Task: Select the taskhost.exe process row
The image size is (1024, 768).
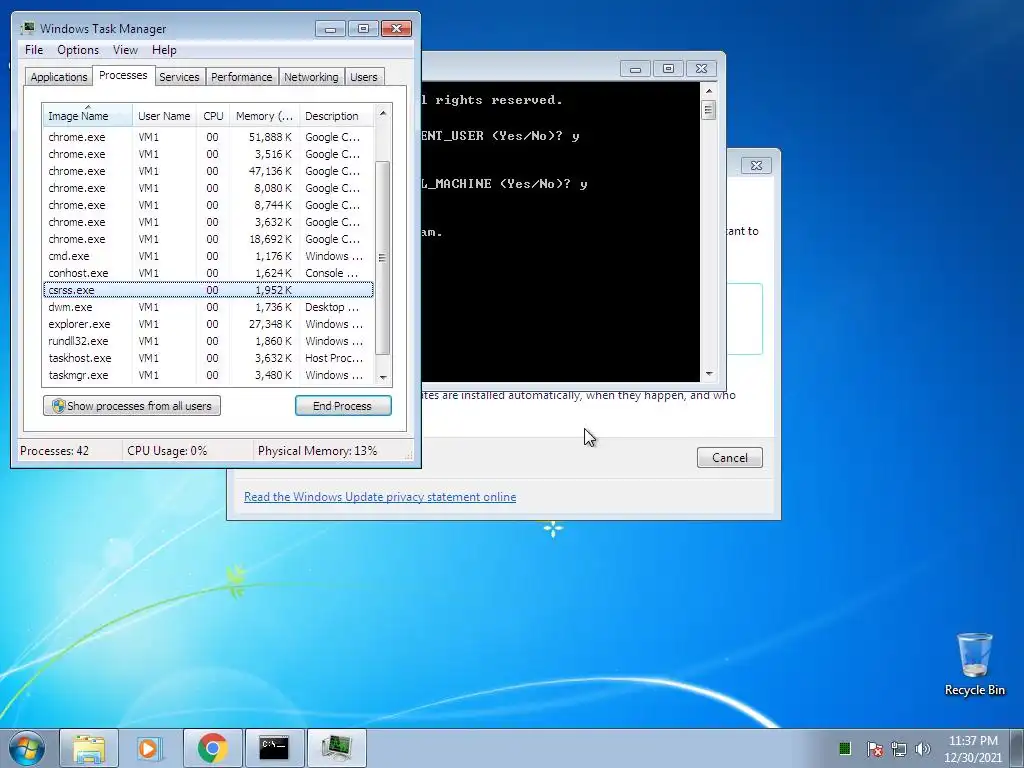Action: click(208, 358)
